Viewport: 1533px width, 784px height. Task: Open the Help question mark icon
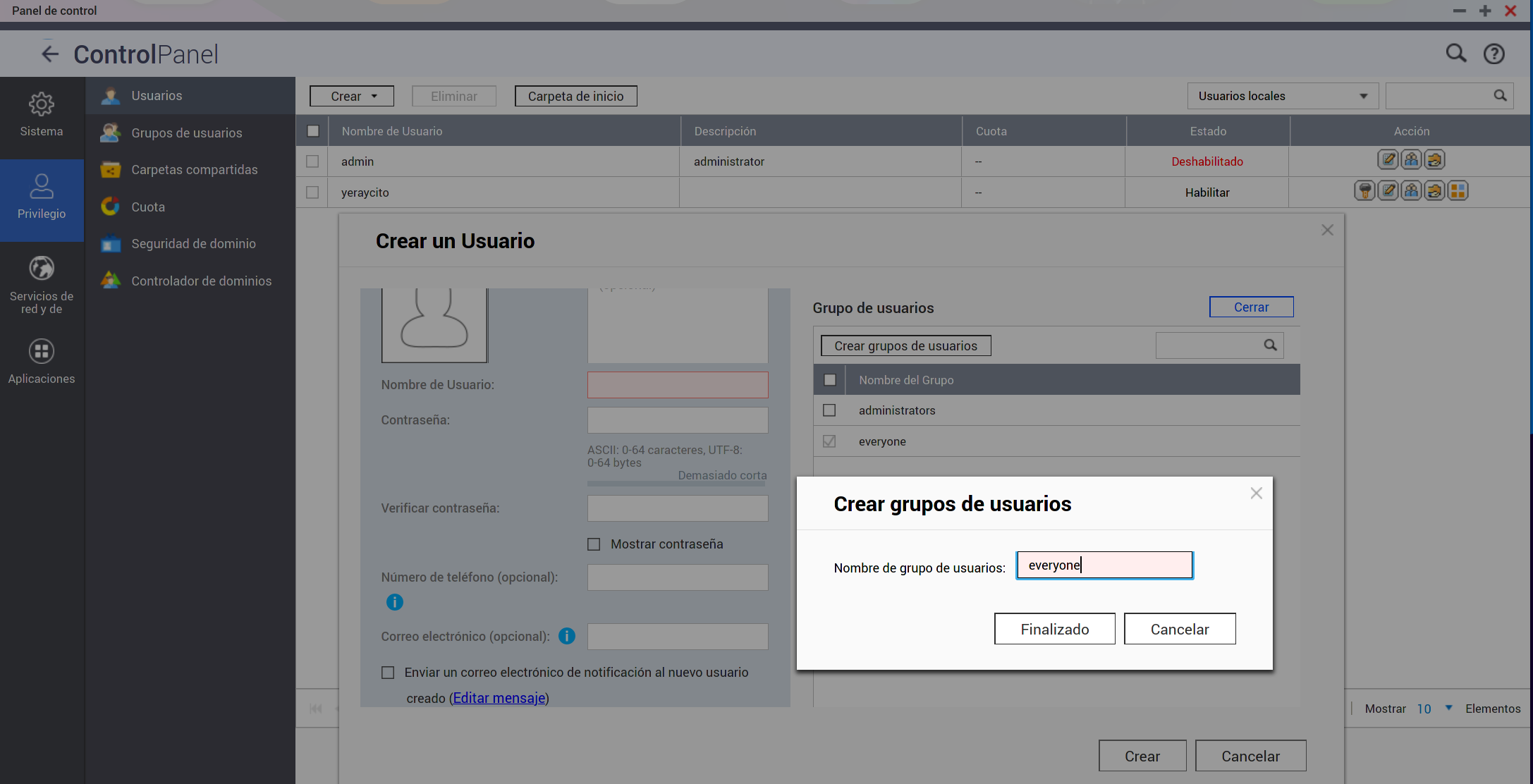[1494, 54]
